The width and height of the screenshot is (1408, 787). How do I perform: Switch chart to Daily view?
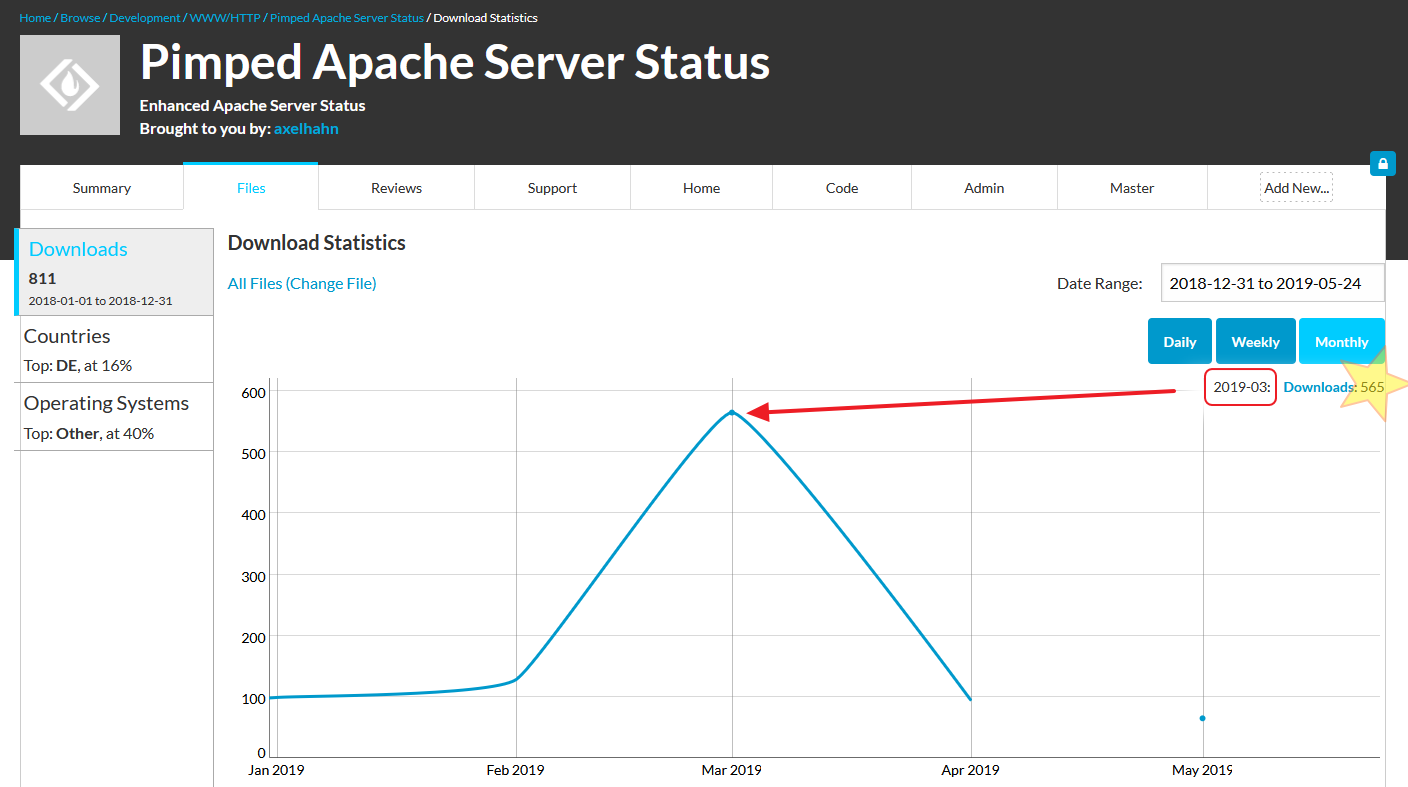(1180, 341)
